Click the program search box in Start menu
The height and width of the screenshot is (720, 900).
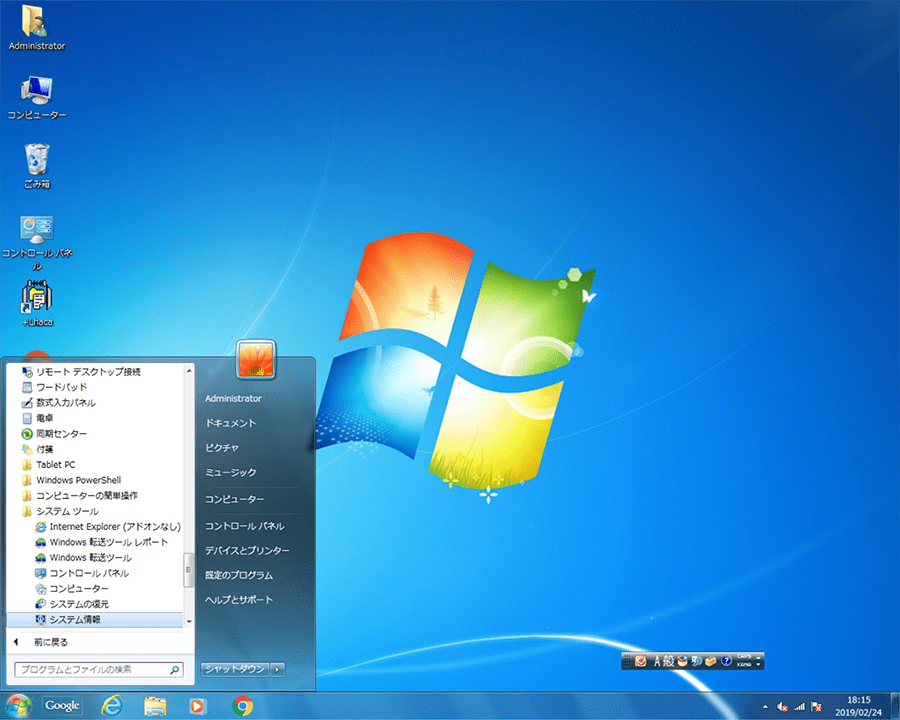90,669
